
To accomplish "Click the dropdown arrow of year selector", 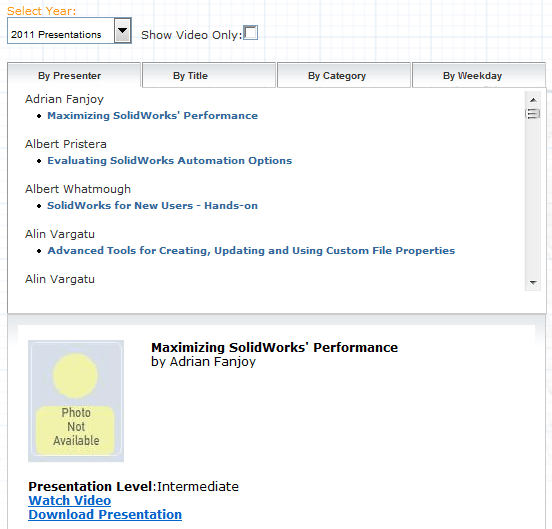I will click(122, 31).
